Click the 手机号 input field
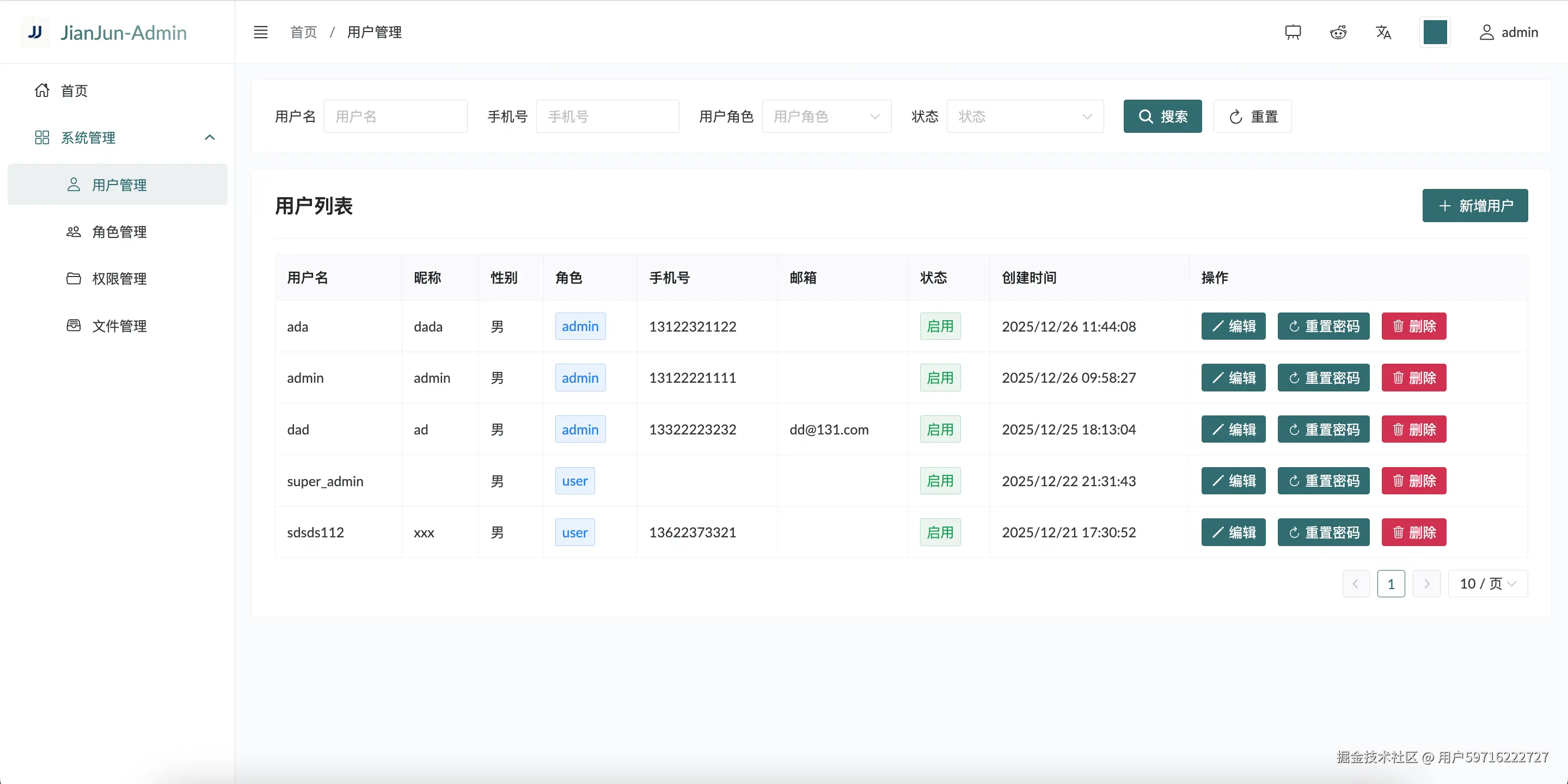This screenshot has width=1568, height=784. (607, 117)
